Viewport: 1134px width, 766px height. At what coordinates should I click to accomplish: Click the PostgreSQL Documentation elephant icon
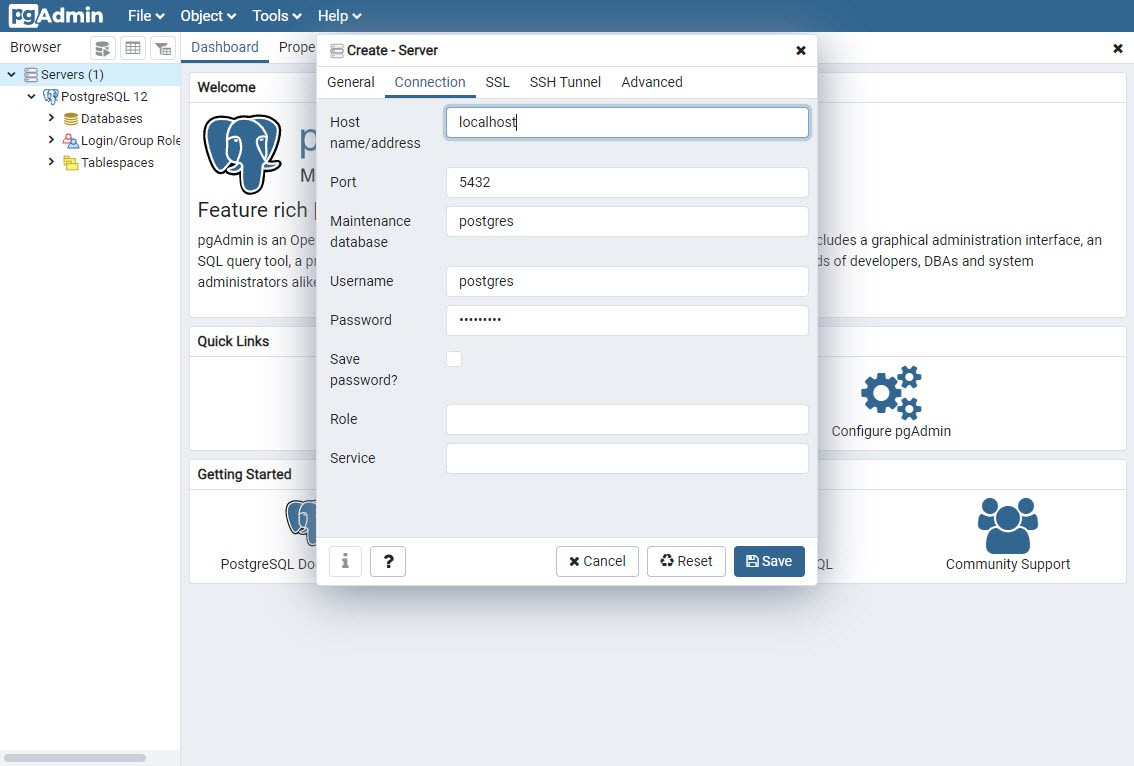(302, 522)
